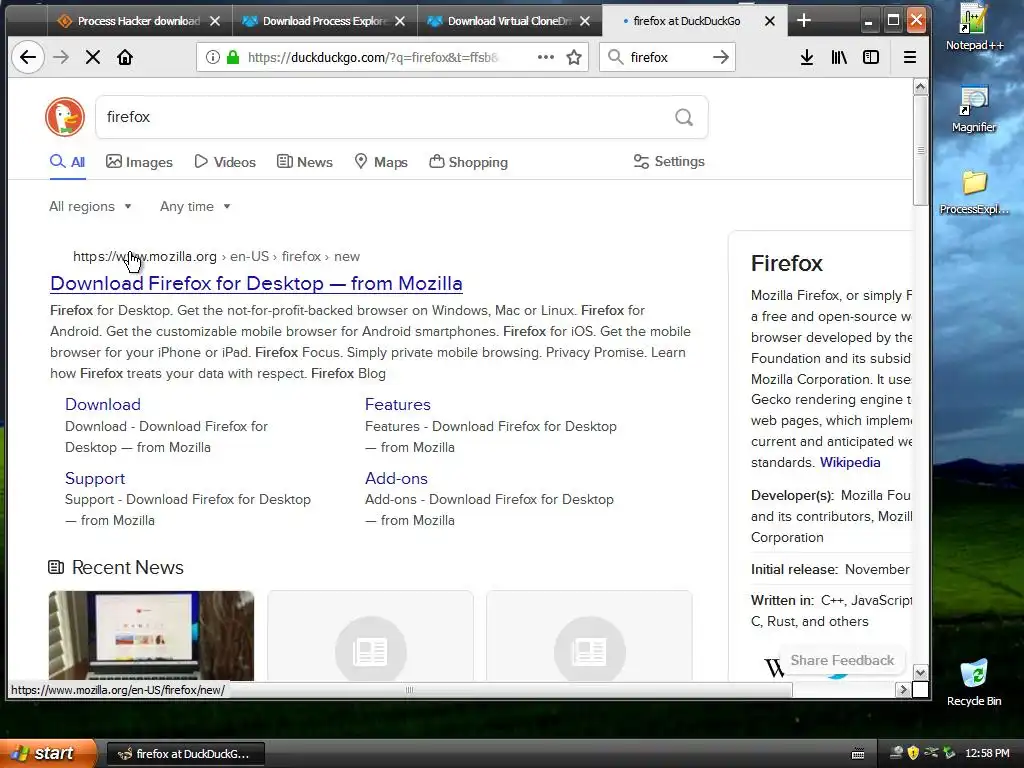The width and height of the screenshot is (1024, 768).
Task: Click the Share Feedback button
Action: click(x=842, y=660)
